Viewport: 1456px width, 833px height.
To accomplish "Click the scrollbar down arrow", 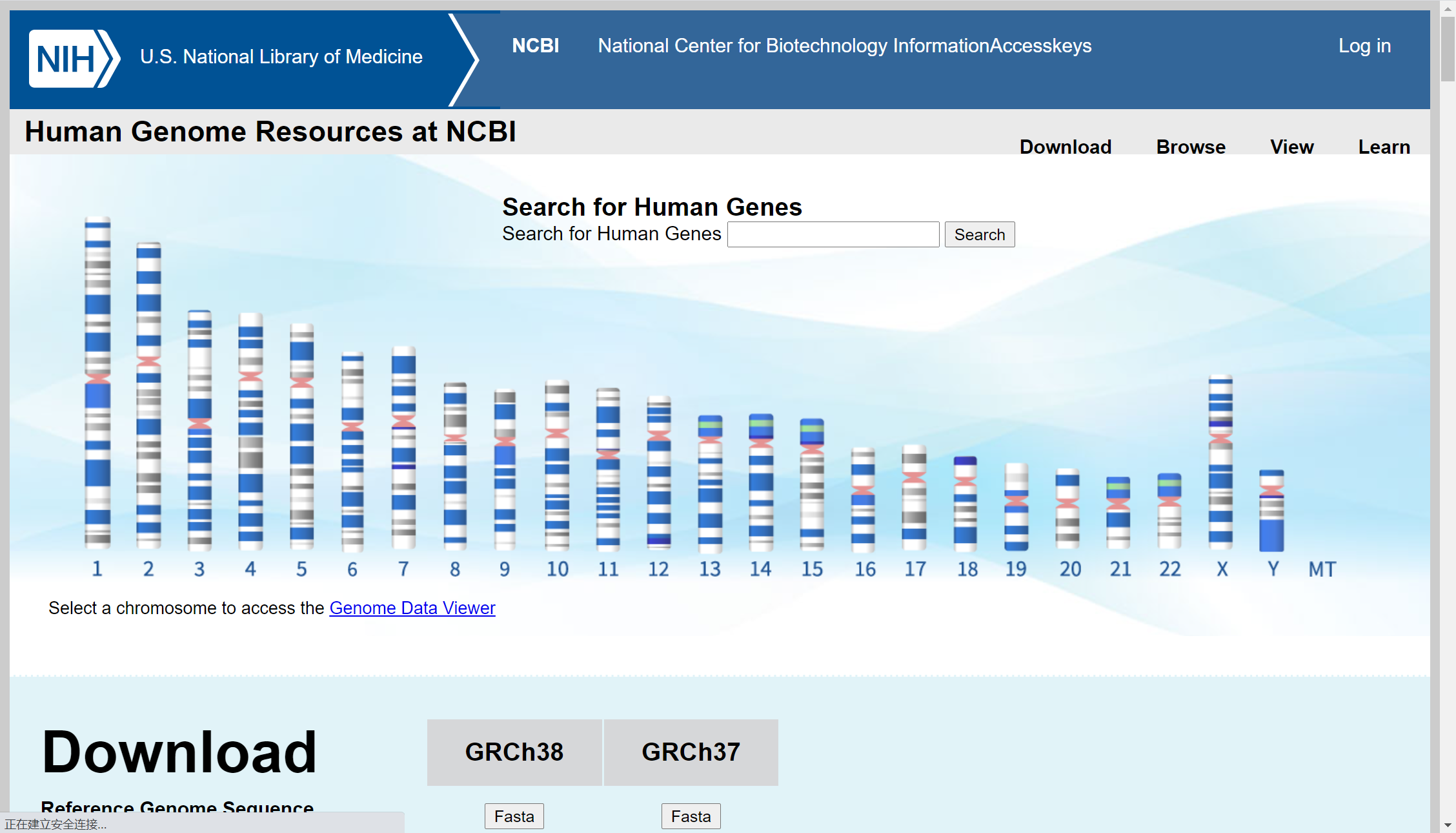I will coord(1448,825).
